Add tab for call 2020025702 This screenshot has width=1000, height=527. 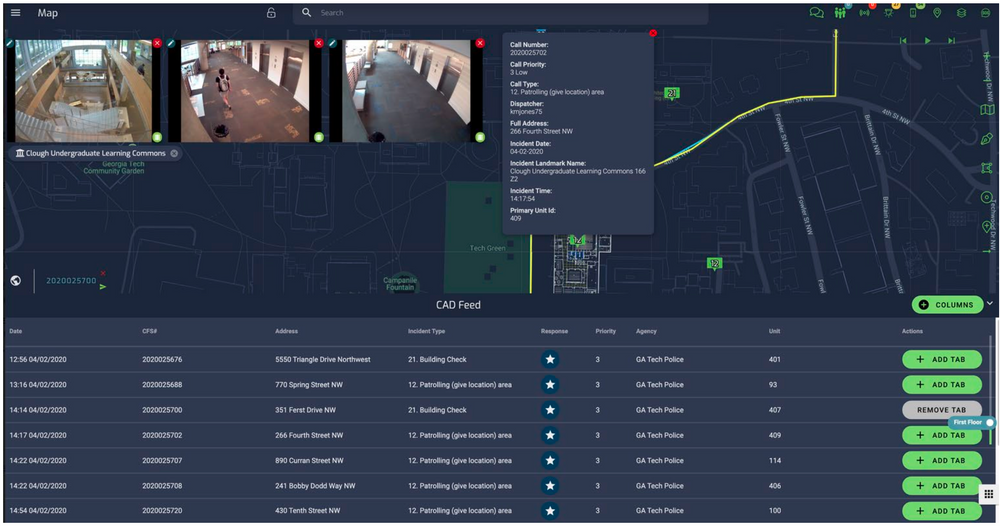pos(941,436)
